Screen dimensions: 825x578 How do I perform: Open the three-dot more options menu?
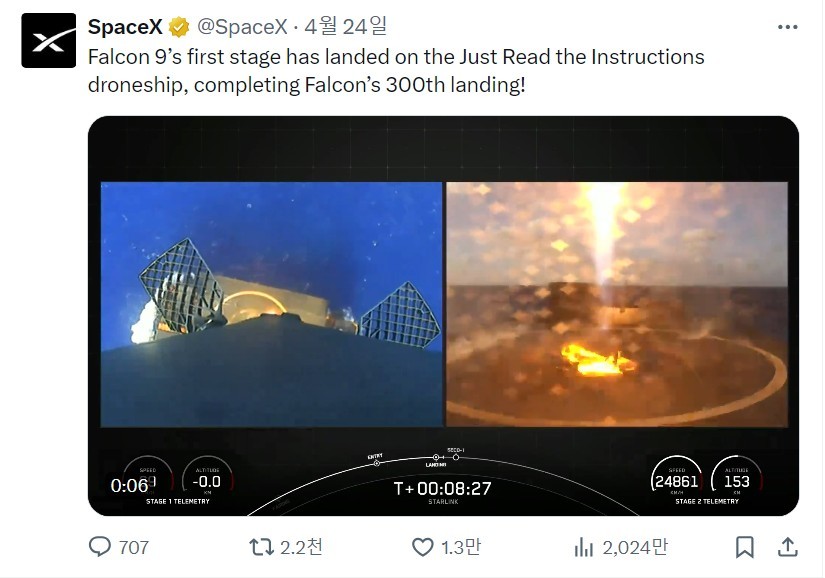click(787, 27)
